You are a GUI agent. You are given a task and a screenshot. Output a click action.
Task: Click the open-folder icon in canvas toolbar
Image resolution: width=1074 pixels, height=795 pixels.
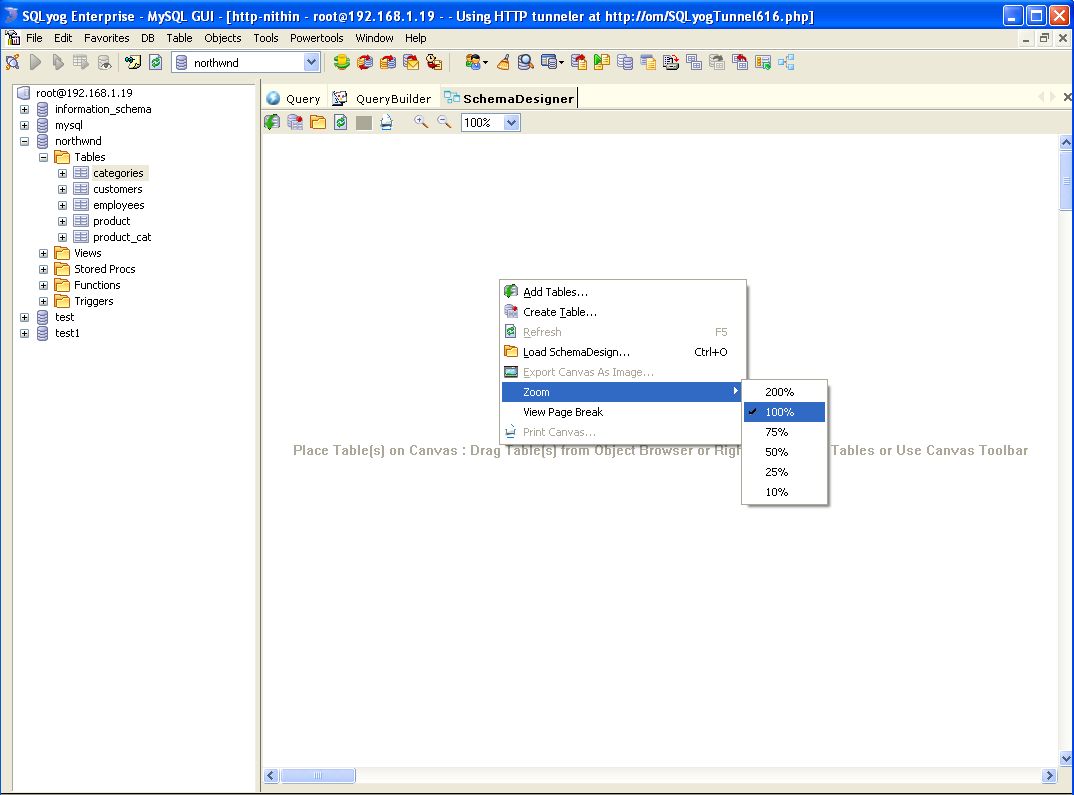click(x=318, y=123)
